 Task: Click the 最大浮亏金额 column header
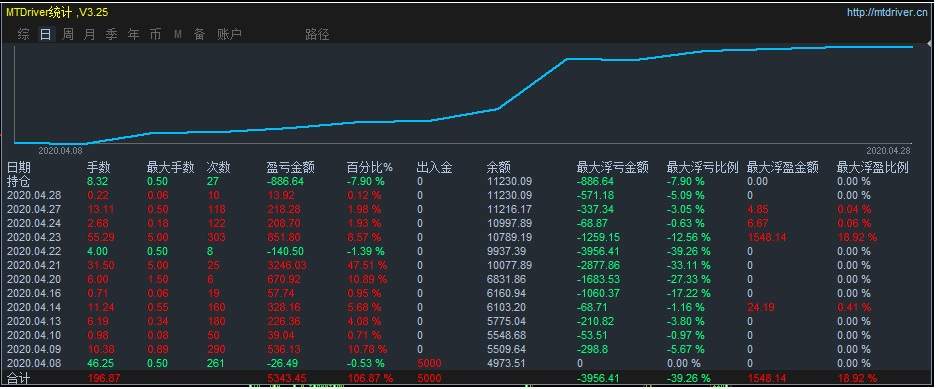tap(613, 168)
